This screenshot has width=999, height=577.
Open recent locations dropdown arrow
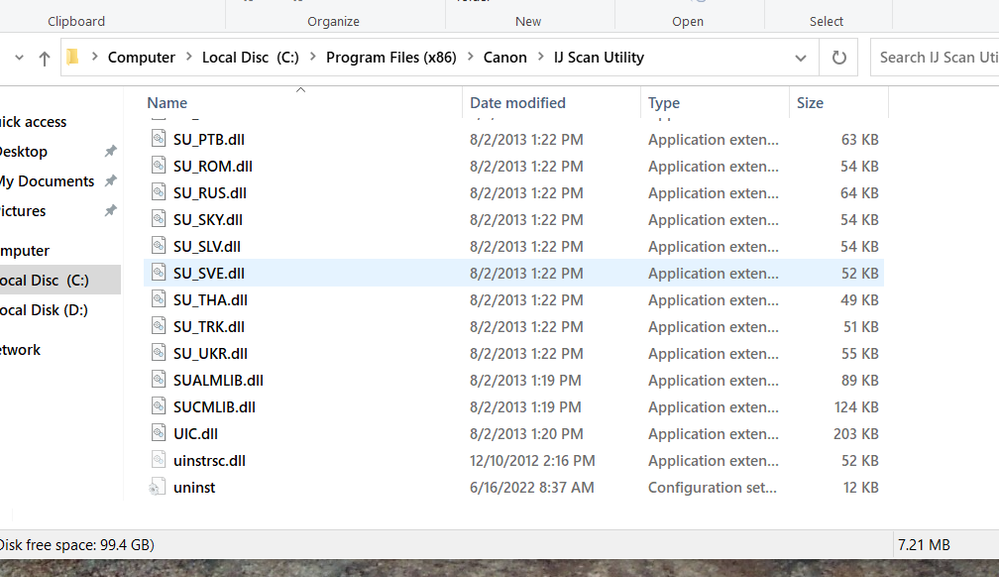[x=19, y=58]
